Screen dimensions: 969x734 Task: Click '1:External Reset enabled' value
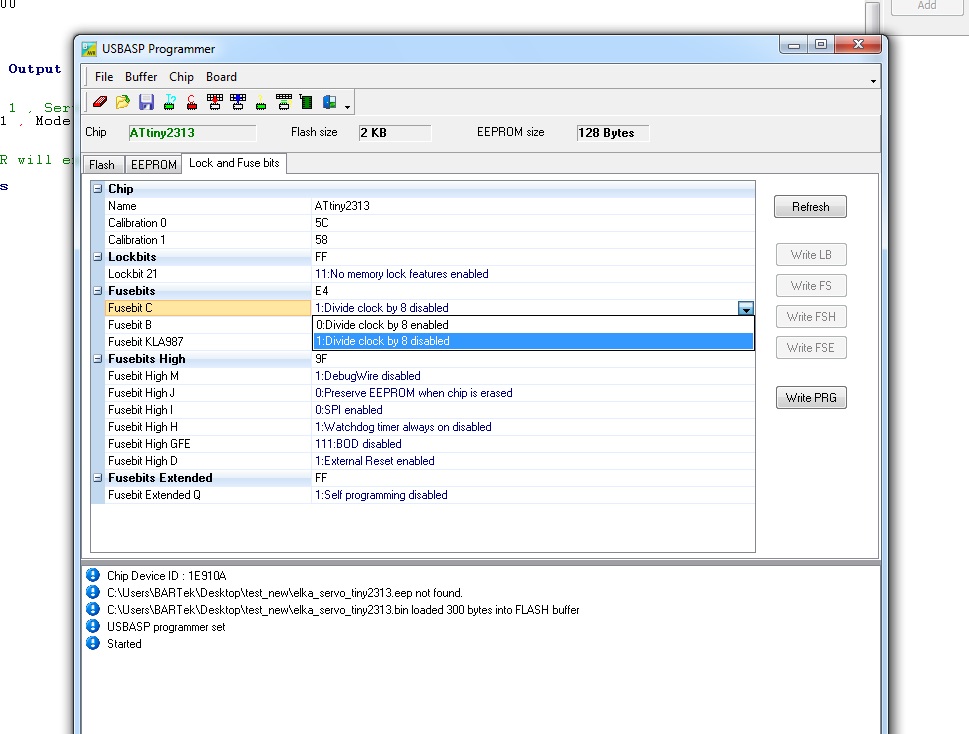point(374,461)
